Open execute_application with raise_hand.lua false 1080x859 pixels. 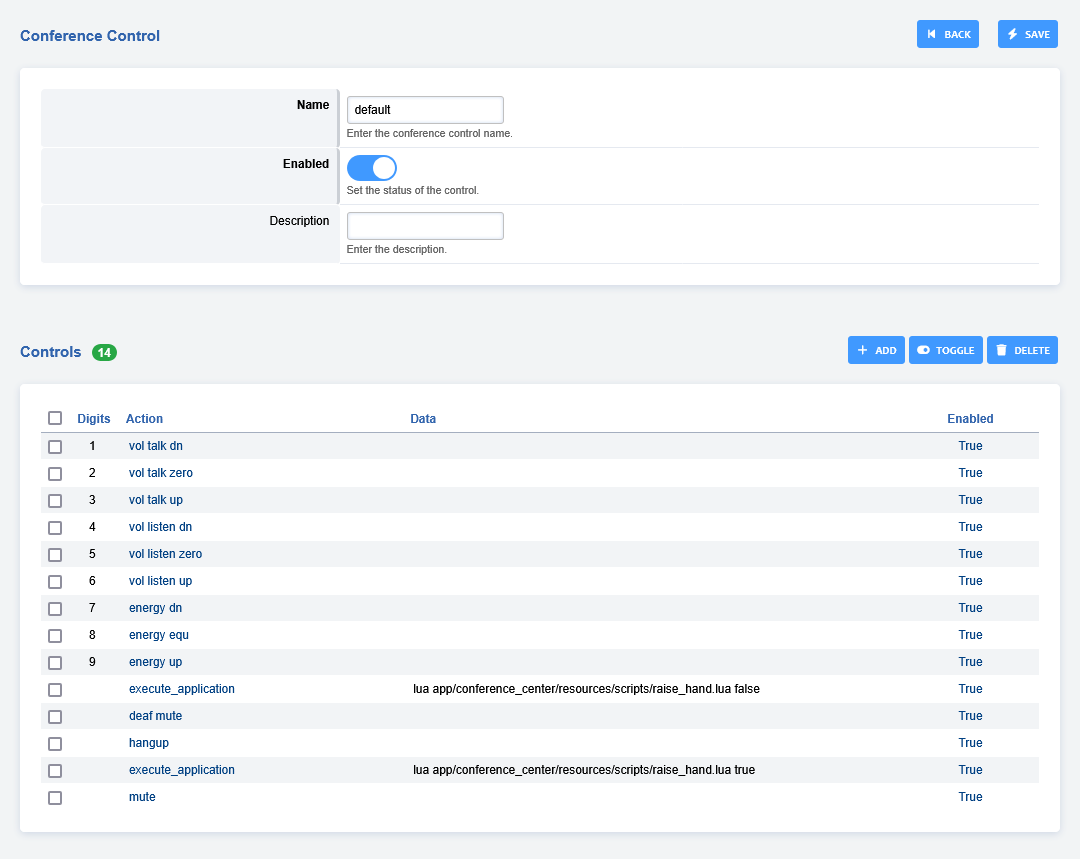click(182, 689)
